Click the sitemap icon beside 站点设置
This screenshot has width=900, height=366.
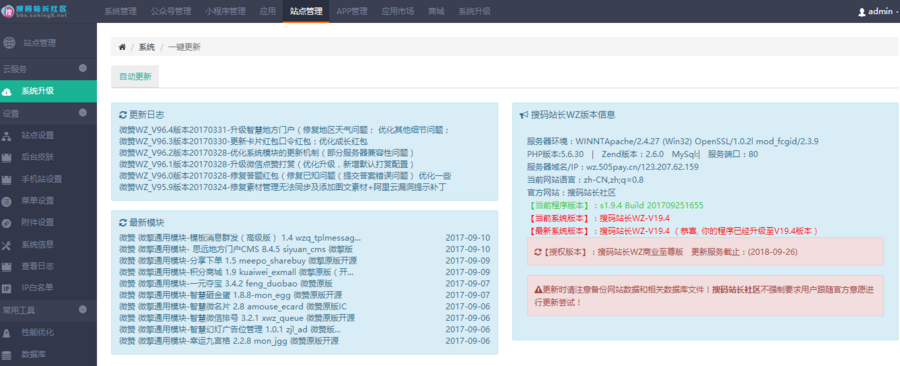[7, 136]
